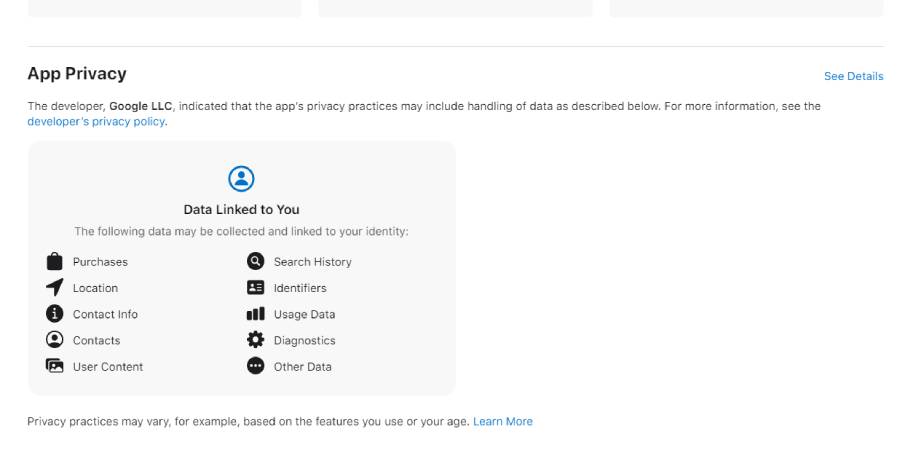Click the Diagnostics gear icon
The height and width of the screenshot is (473, 900).
(x=255, y=340)
